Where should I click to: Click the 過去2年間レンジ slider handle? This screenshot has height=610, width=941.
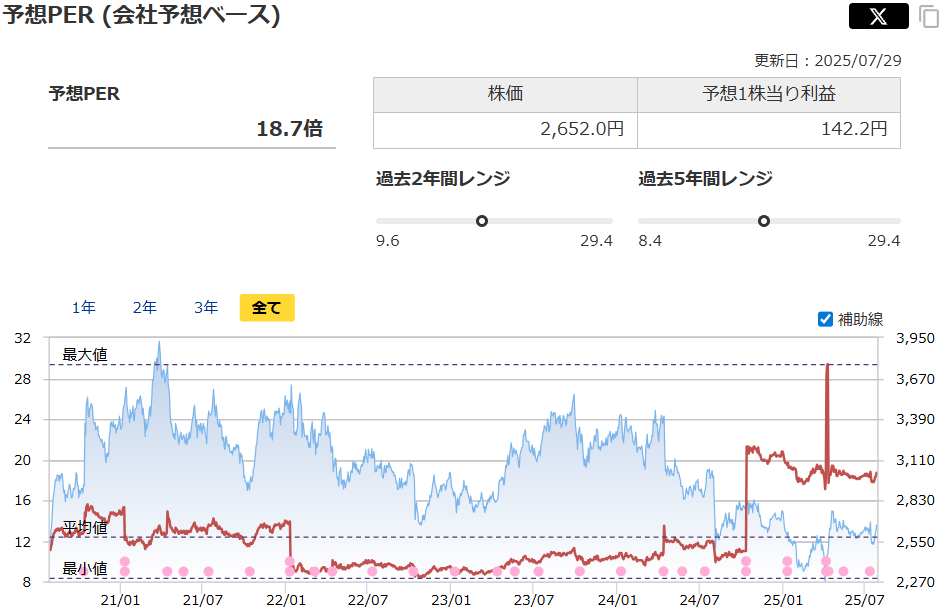[x=482, y=221]
